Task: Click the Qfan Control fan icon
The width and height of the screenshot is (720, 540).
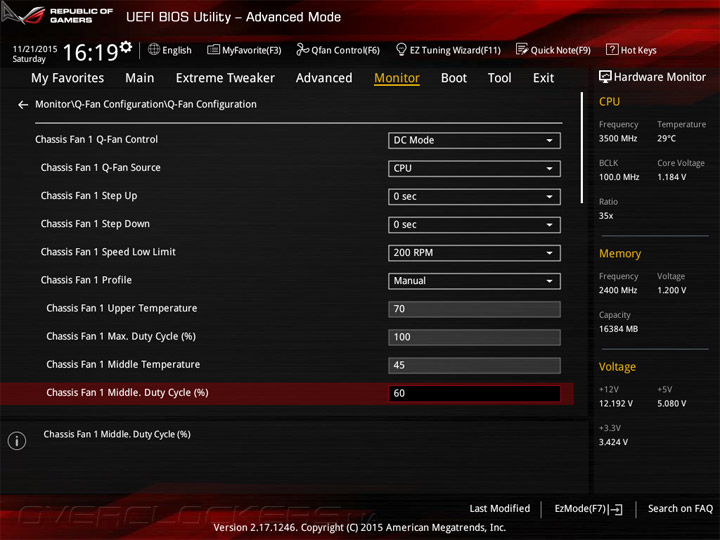Action: tap(302, 49)
